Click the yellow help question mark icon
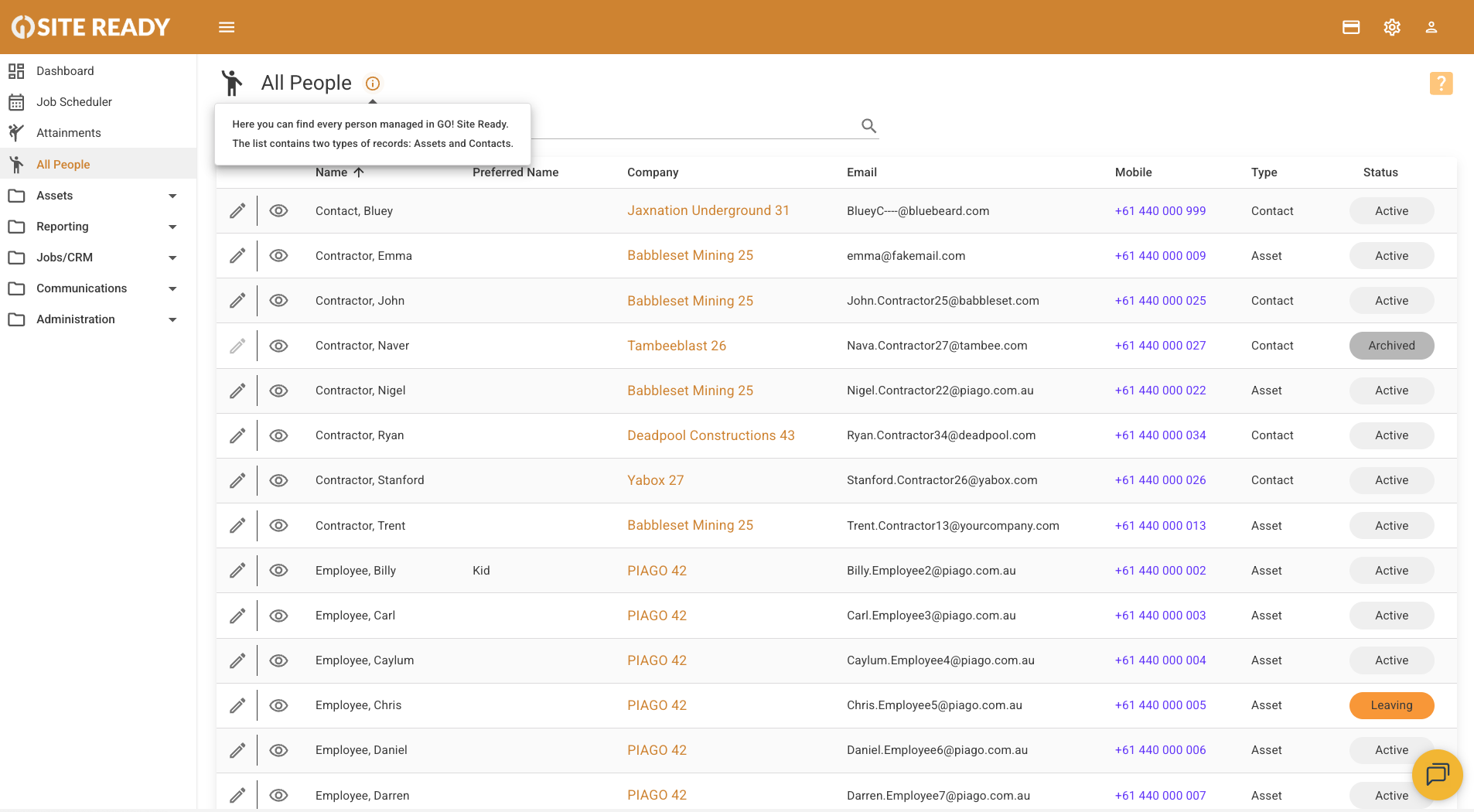1474x812 pixels. click(x=1441, y=84)
